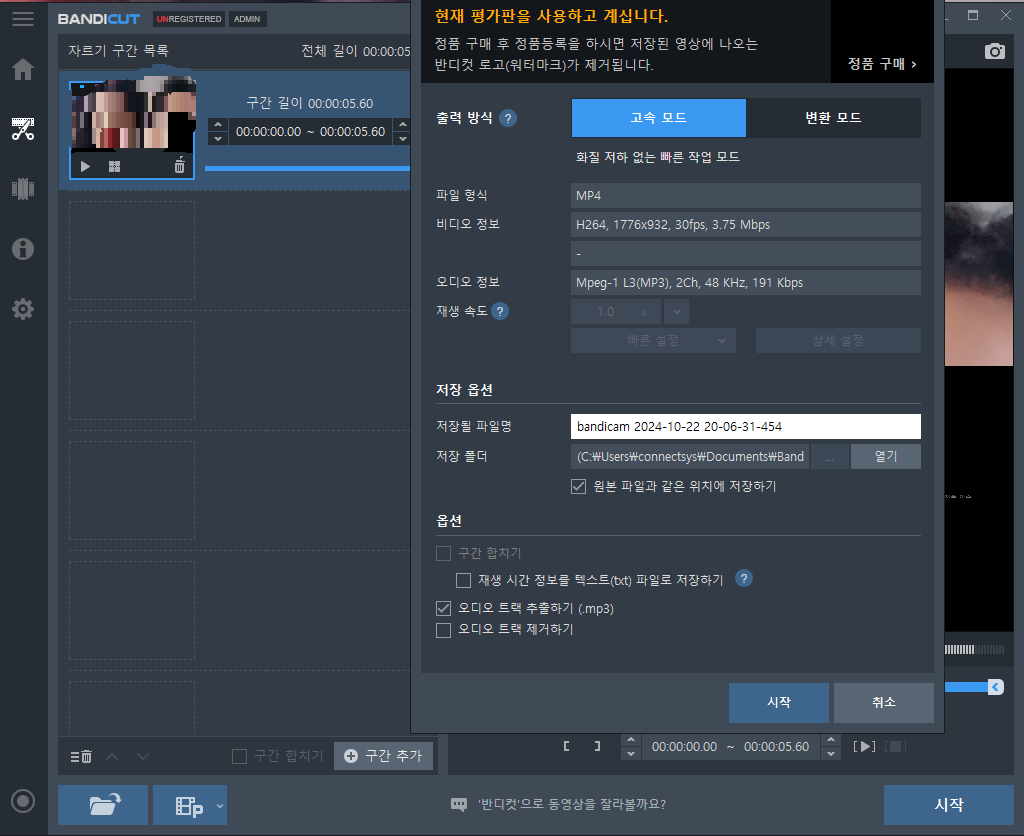Open the Info panel via sidebar icon
The width and height of the screenshot is (1024, 836).
(22, 249)
